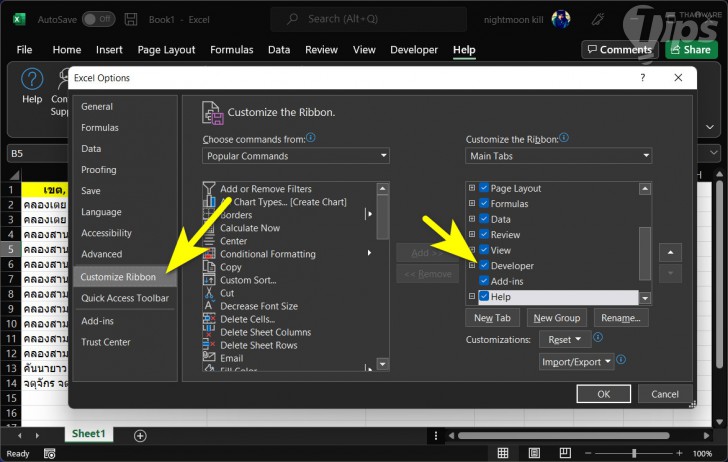Switch to Page Break Preview in status bar
Viewport: 728px width, 462px height.
coord(565,453)
